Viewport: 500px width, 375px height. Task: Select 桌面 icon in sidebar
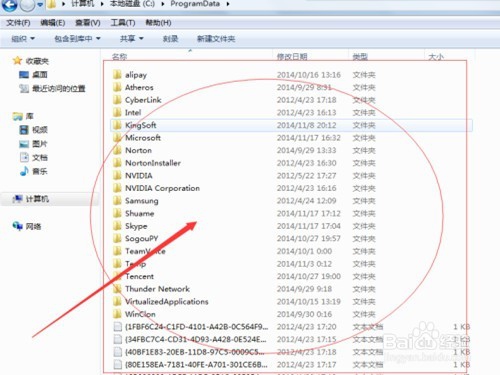coord(24,75)
